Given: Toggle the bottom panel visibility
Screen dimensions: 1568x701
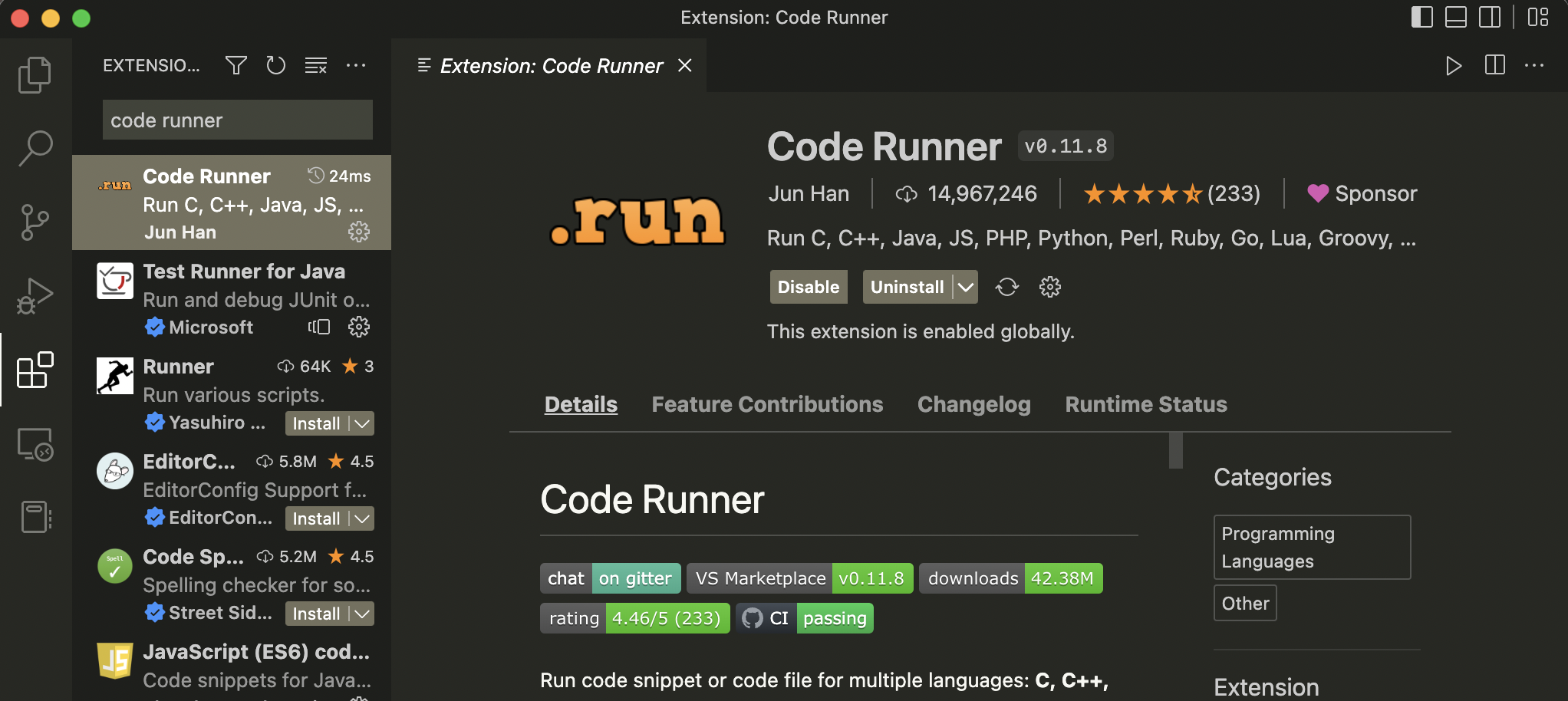Looking at the screenshot, I should tap(1456, 17).
